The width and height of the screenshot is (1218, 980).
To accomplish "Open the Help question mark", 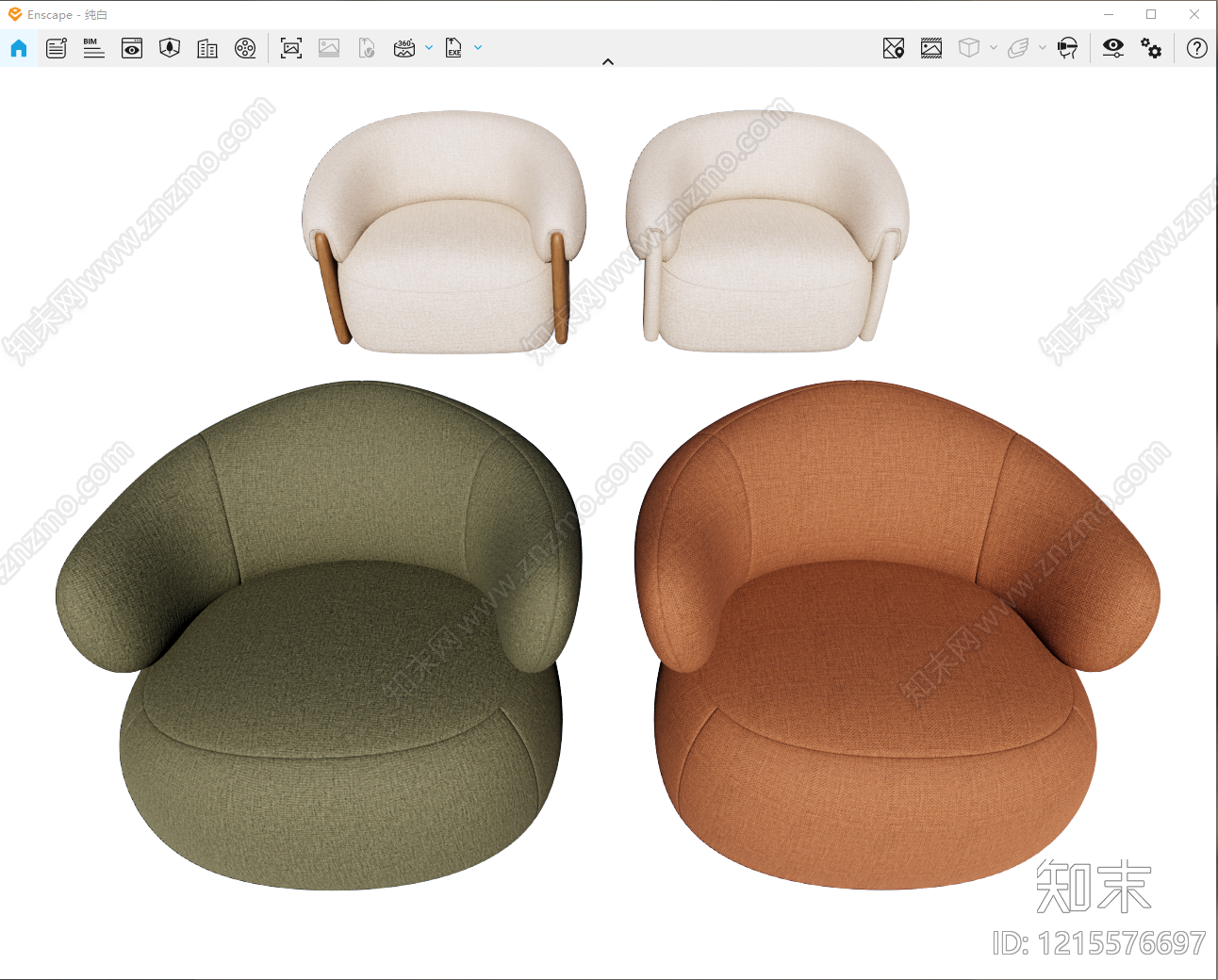I will tap(1197, 48).
